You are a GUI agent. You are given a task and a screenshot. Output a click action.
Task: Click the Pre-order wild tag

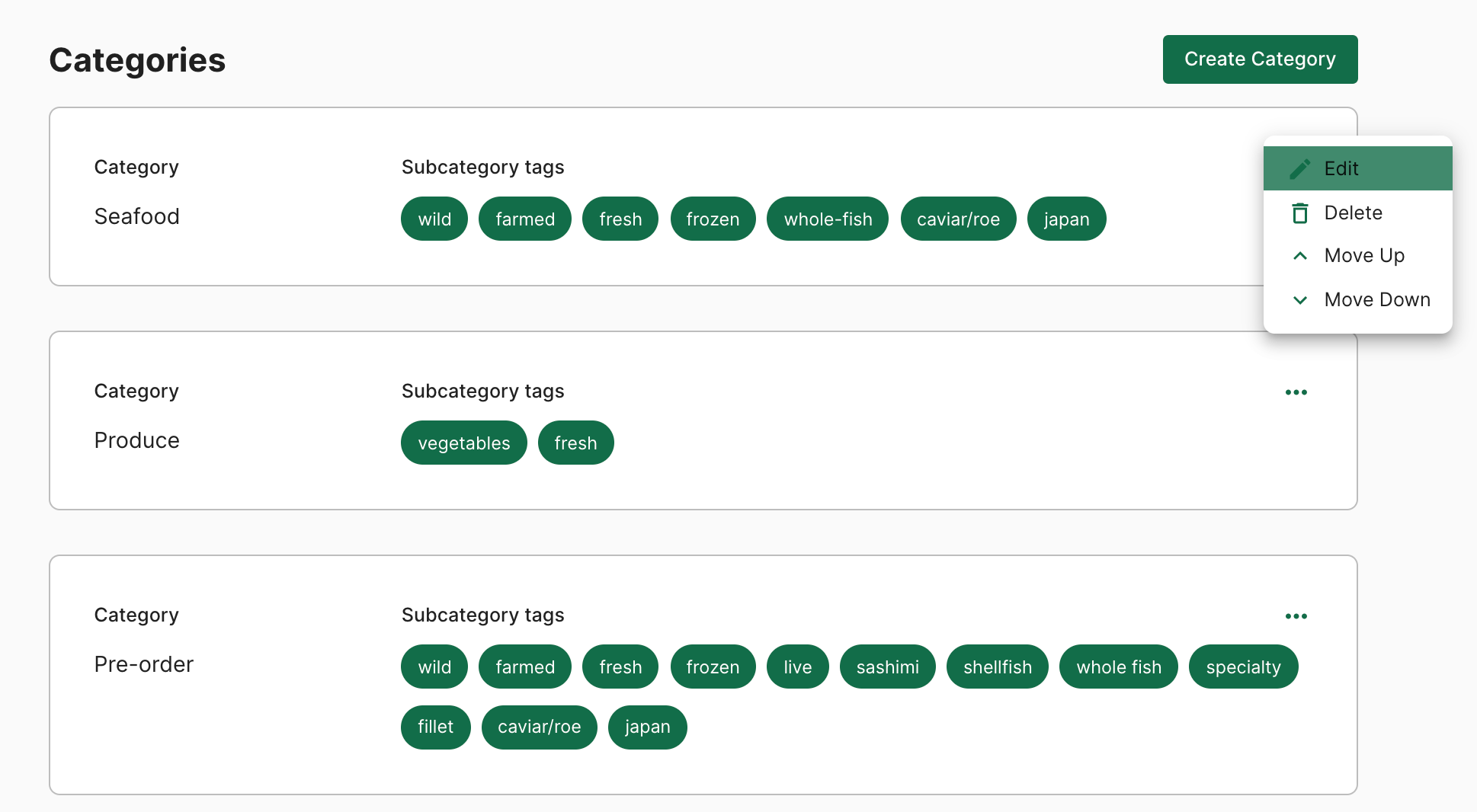coord(434,667)
